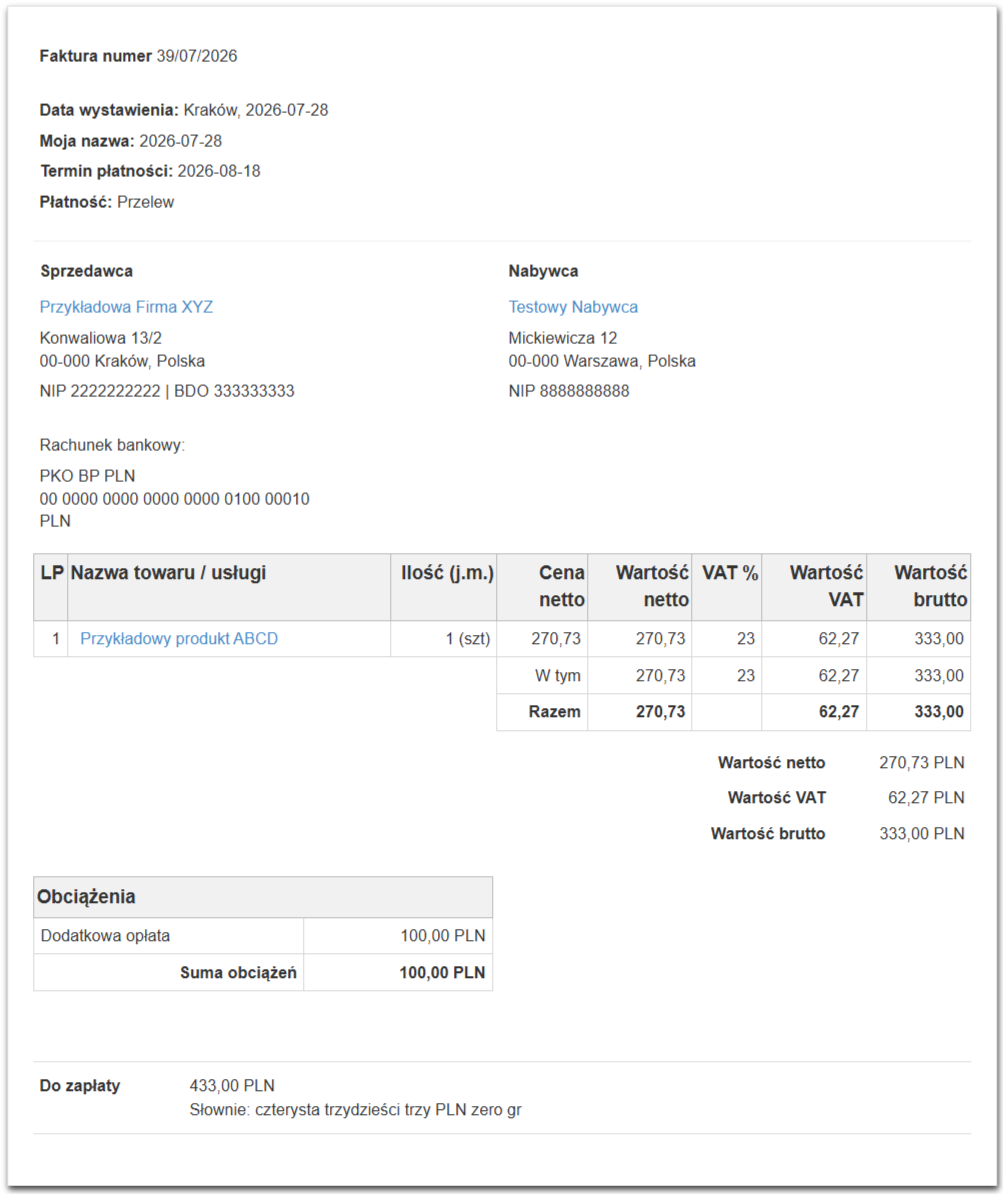The image size is (1003, 1194).
Task: Click the seller address Konwaliowa 13/2
Action: [x=101, y=338]
